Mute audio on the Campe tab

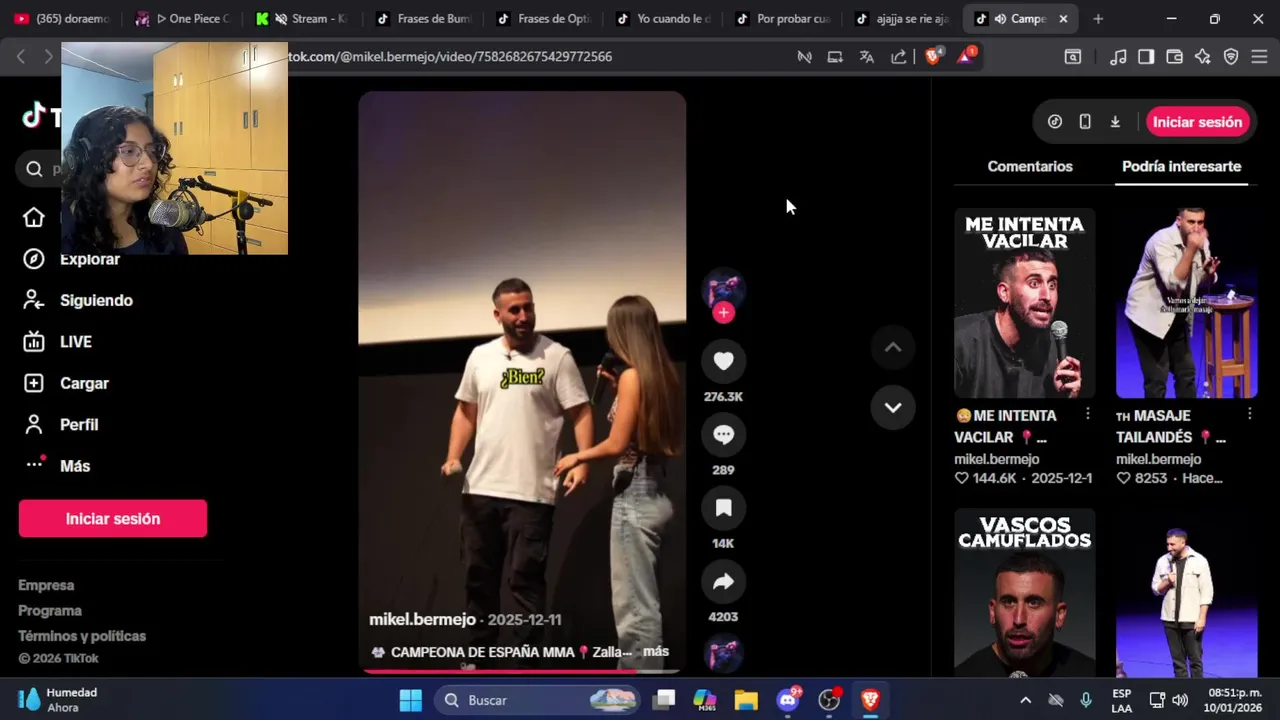point(1000,19)
